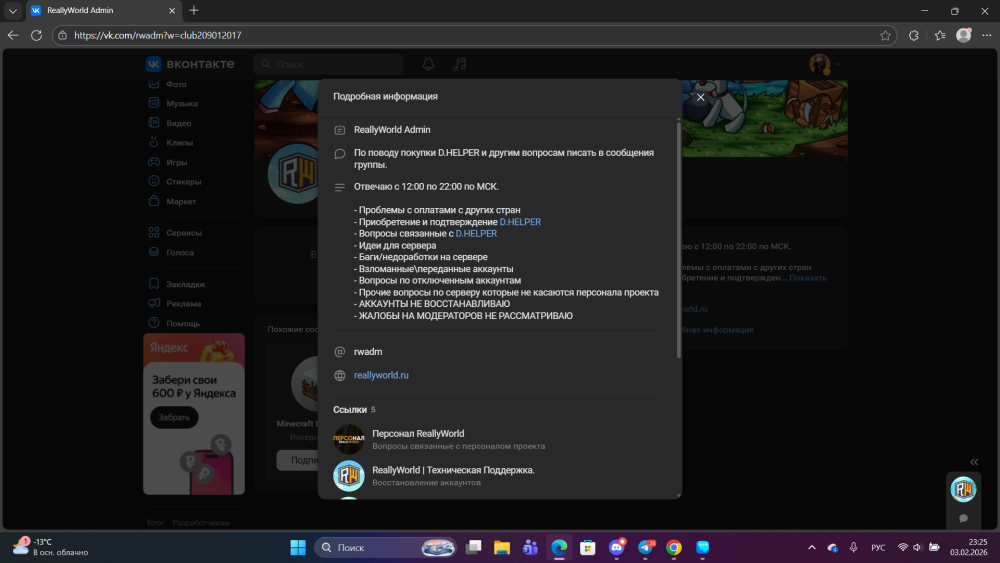Open Игры in the VK sidebar

pyautogui.click(x=177, y=163)
